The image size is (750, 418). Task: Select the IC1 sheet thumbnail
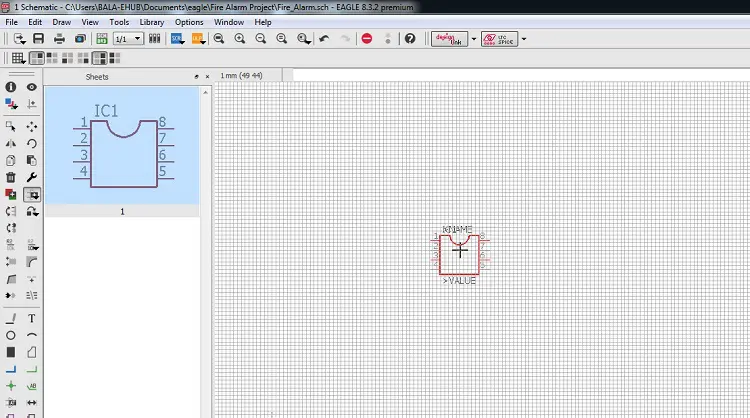tap(122, 145)
